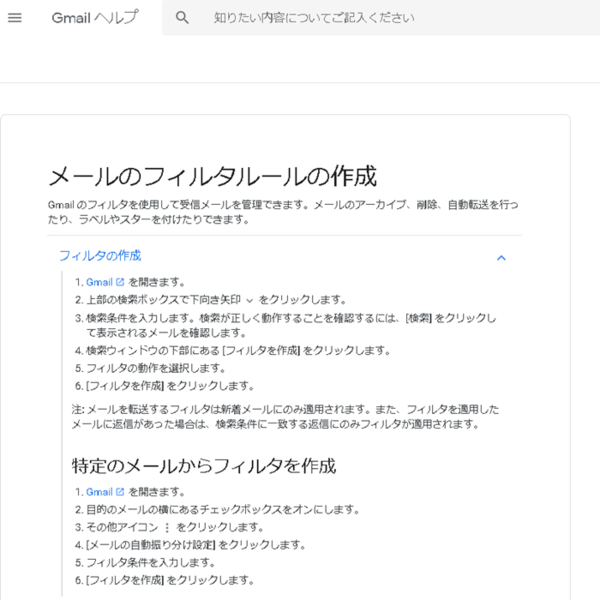Image resolution: width=600 pixels, height=600 pixels.
Task: Click step 目的のメールの横にあるチェックボックスをオンにします。
Action: [223, 510]
